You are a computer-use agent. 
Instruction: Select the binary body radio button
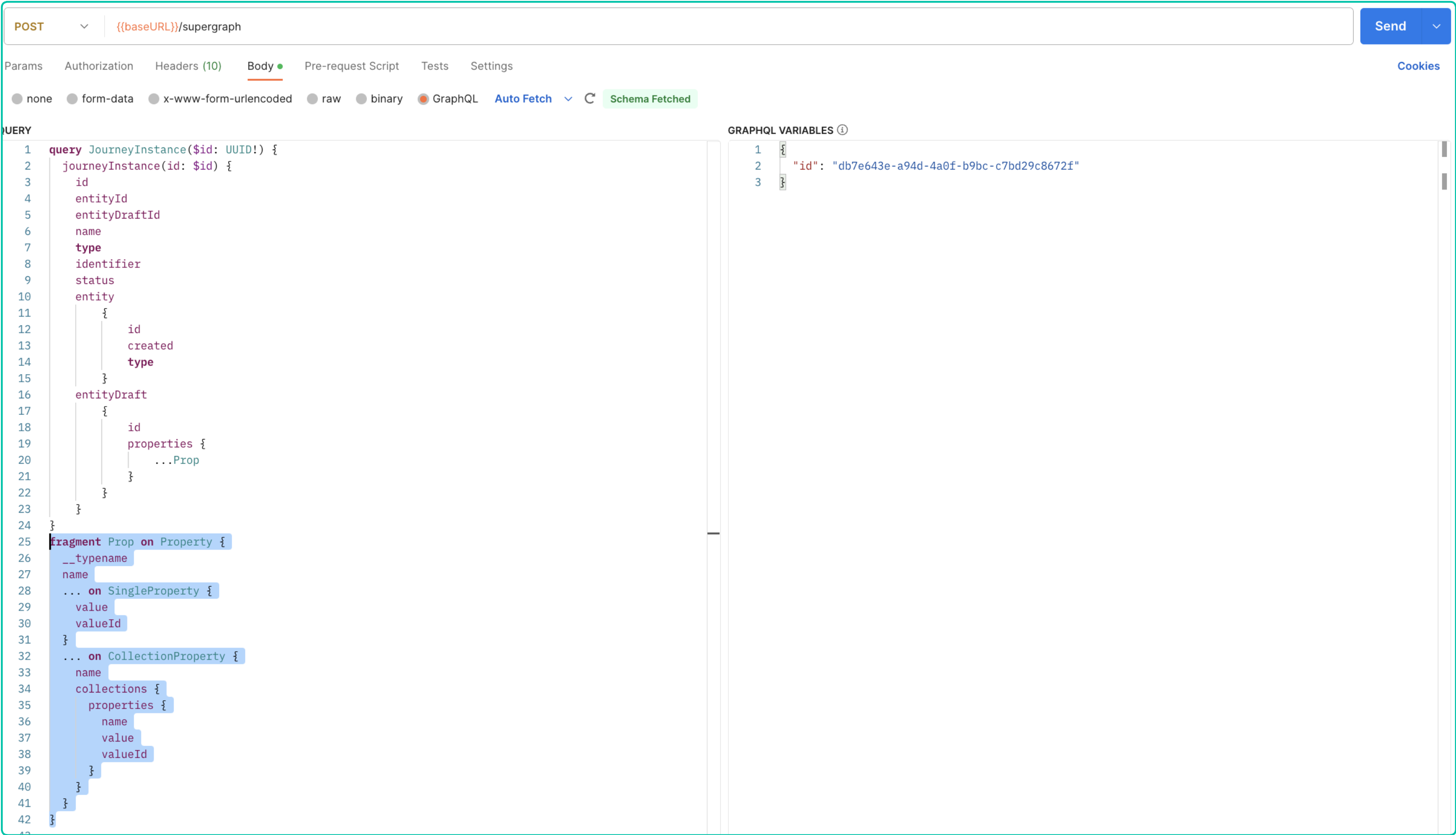tap(361, 99)
